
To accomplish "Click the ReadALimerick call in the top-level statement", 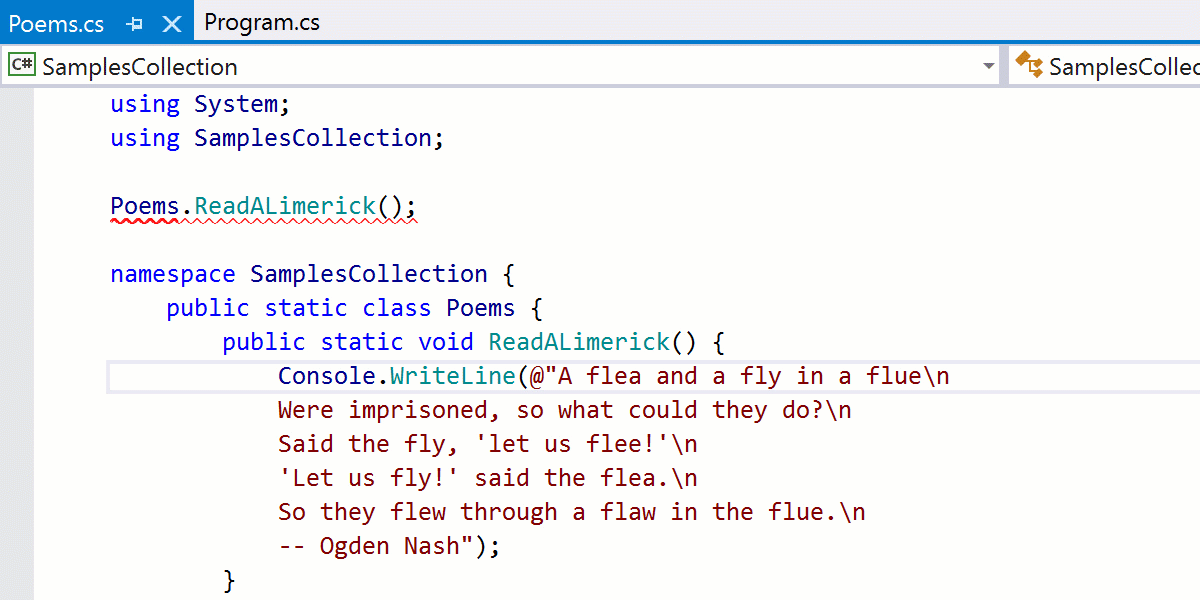I will pyautogui.click(x=285, y=206).
